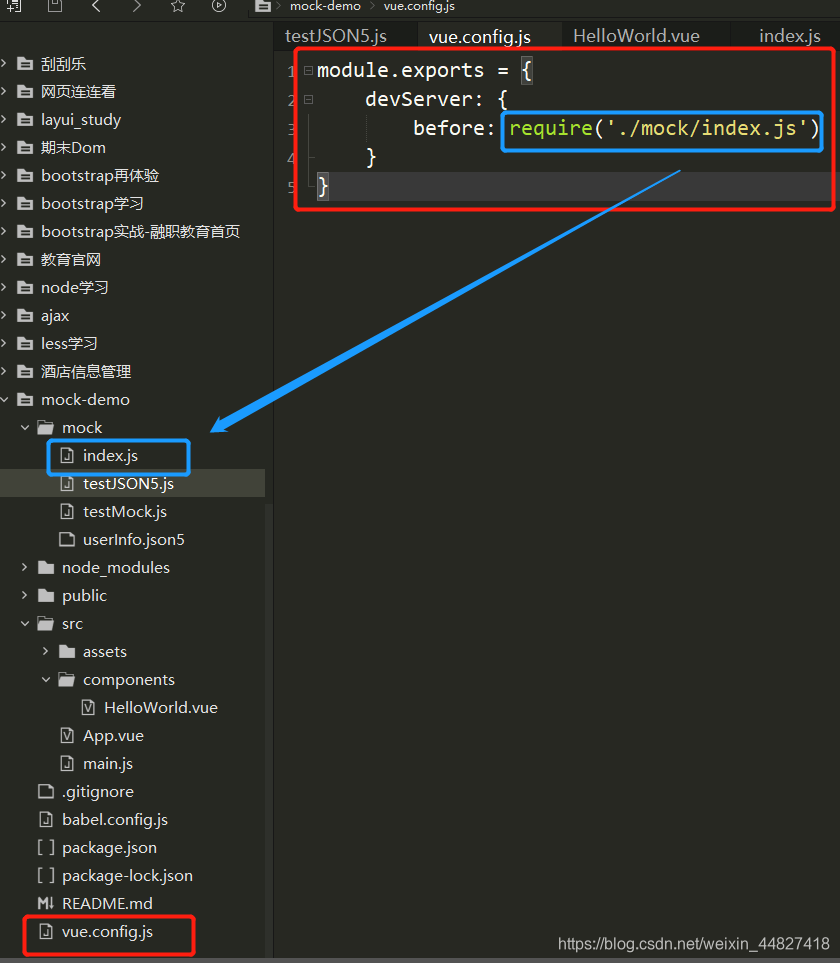Image resolution: width=840 pixels, height=963 pixels.
Task: Expand the public folder chevron
Action: pos(25,595)
